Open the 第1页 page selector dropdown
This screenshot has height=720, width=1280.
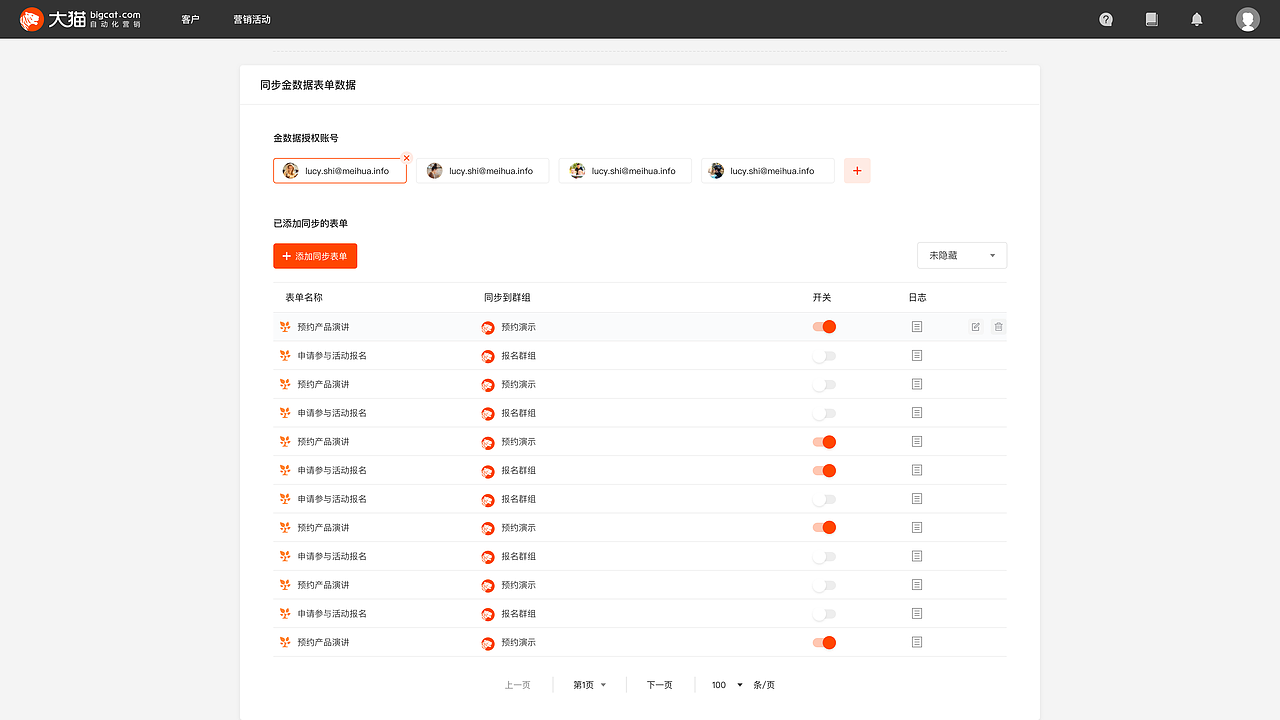tap(590, 685)
